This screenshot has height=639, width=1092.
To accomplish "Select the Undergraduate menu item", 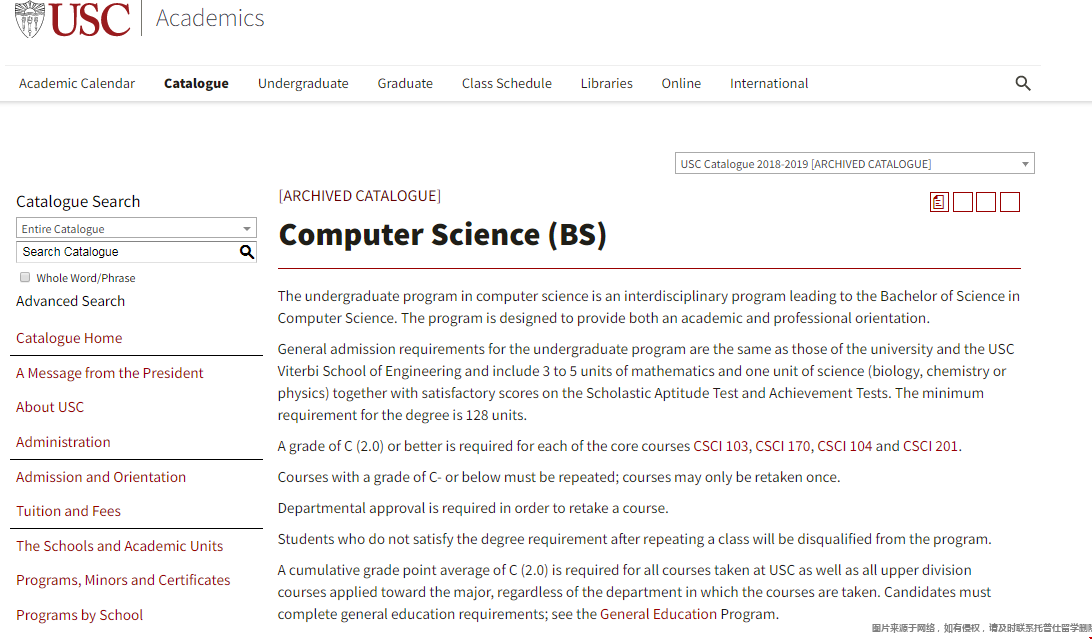I will click(303, 83).
